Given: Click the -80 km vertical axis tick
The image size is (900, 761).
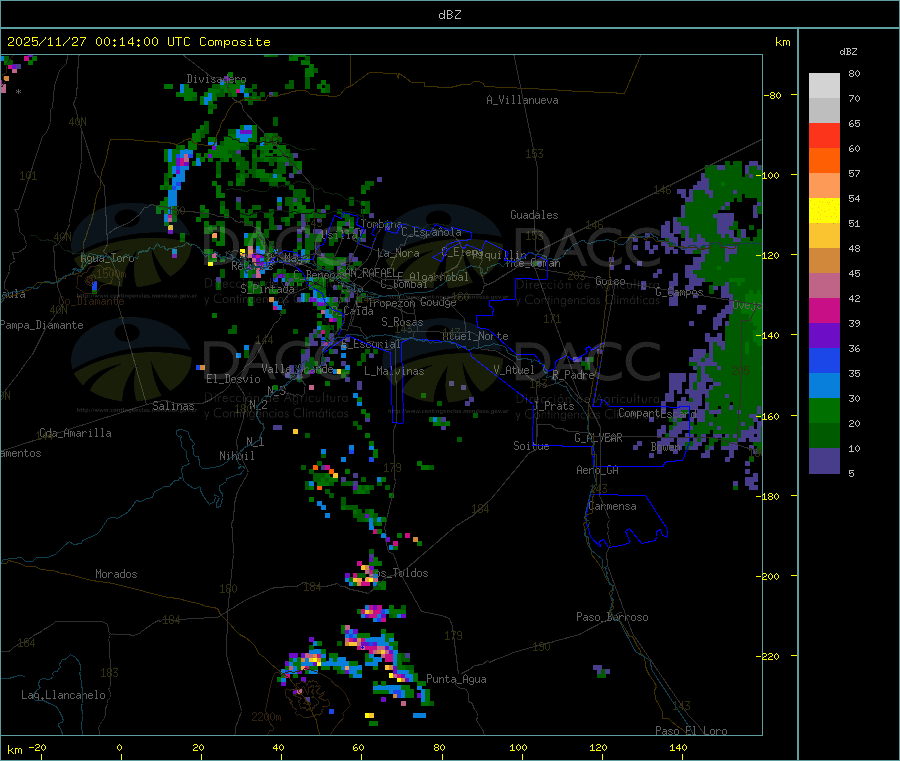Looking at the screenshot, I should click(x=773, y=95).
